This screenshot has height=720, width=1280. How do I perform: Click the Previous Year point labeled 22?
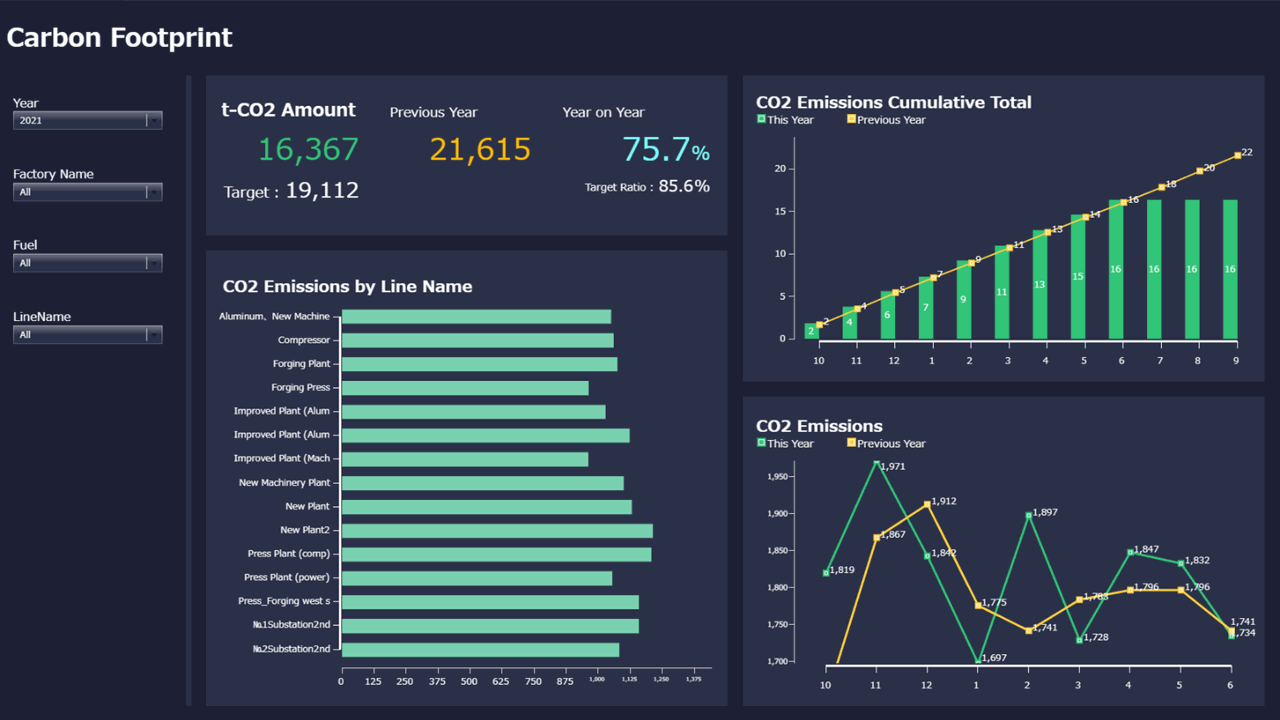[x=1238, y=155]
